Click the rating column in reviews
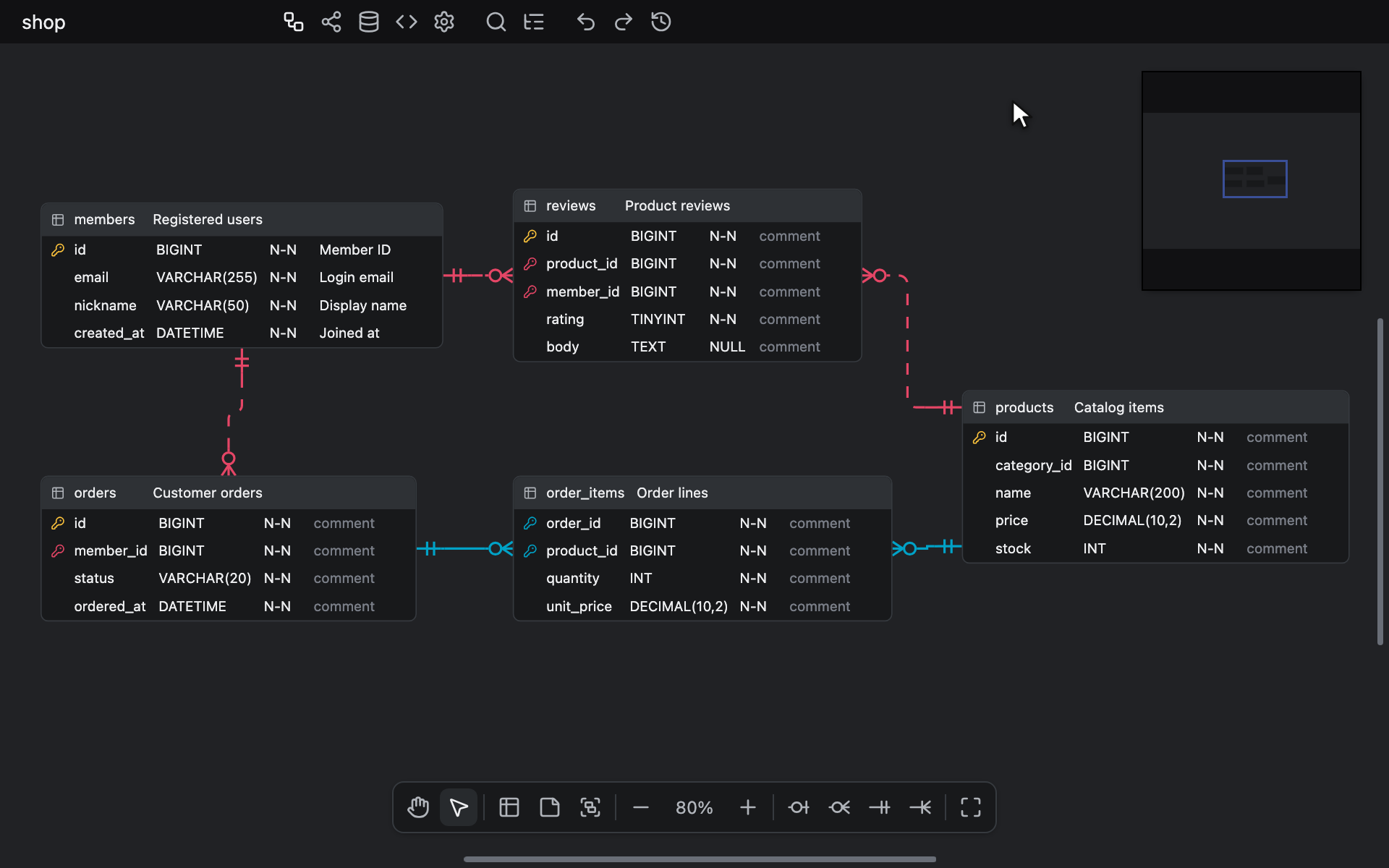The height and width of the screenshot is (868, 1389). (x=565, y=320)
